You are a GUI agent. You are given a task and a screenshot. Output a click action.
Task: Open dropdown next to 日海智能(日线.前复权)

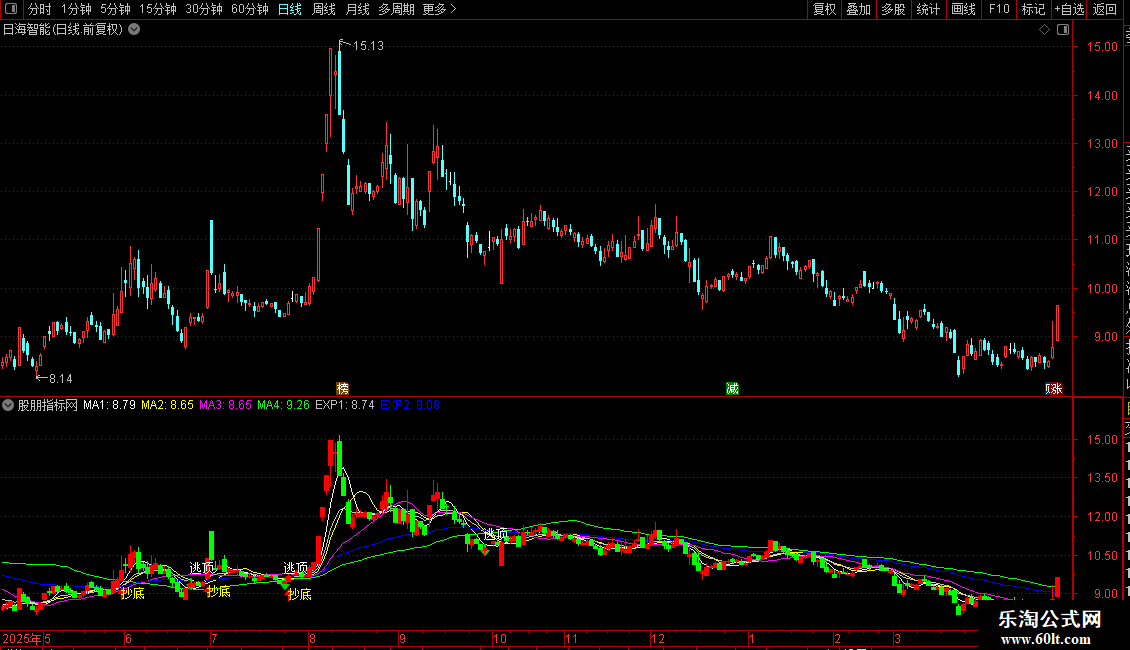coord(134,30)
